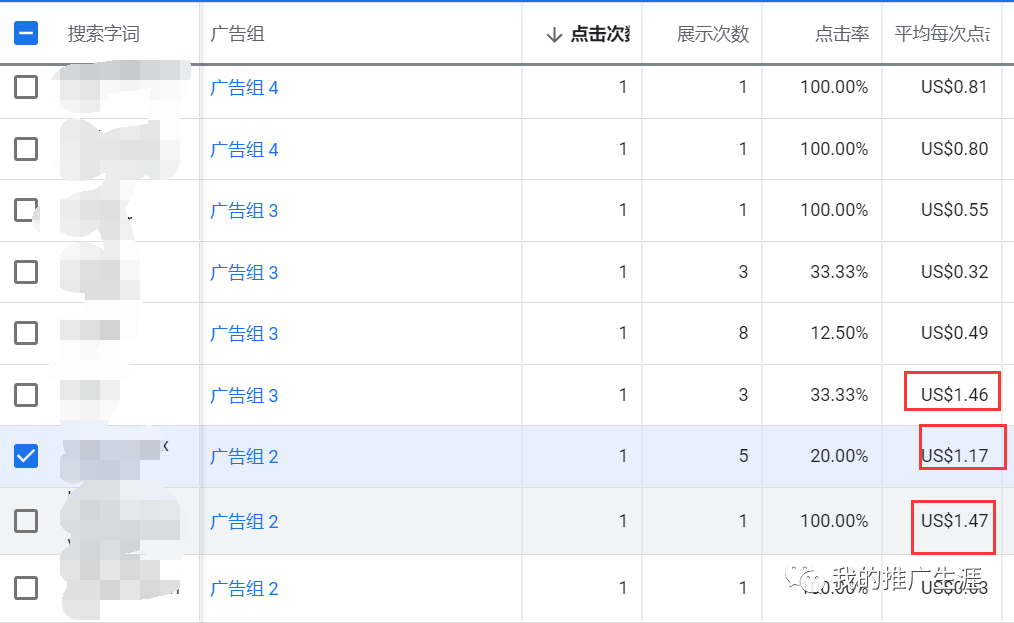Select the red-boxed US$1.46 cost cell
The height and width of the screenshot is (623, 1014).
(x=952, y=391)
